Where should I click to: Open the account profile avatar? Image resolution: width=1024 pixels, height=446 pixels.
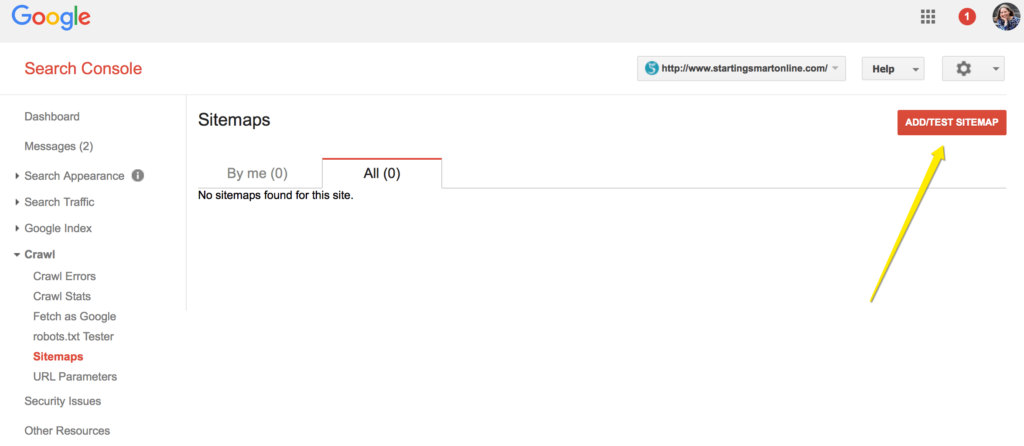click(1005, 16)
